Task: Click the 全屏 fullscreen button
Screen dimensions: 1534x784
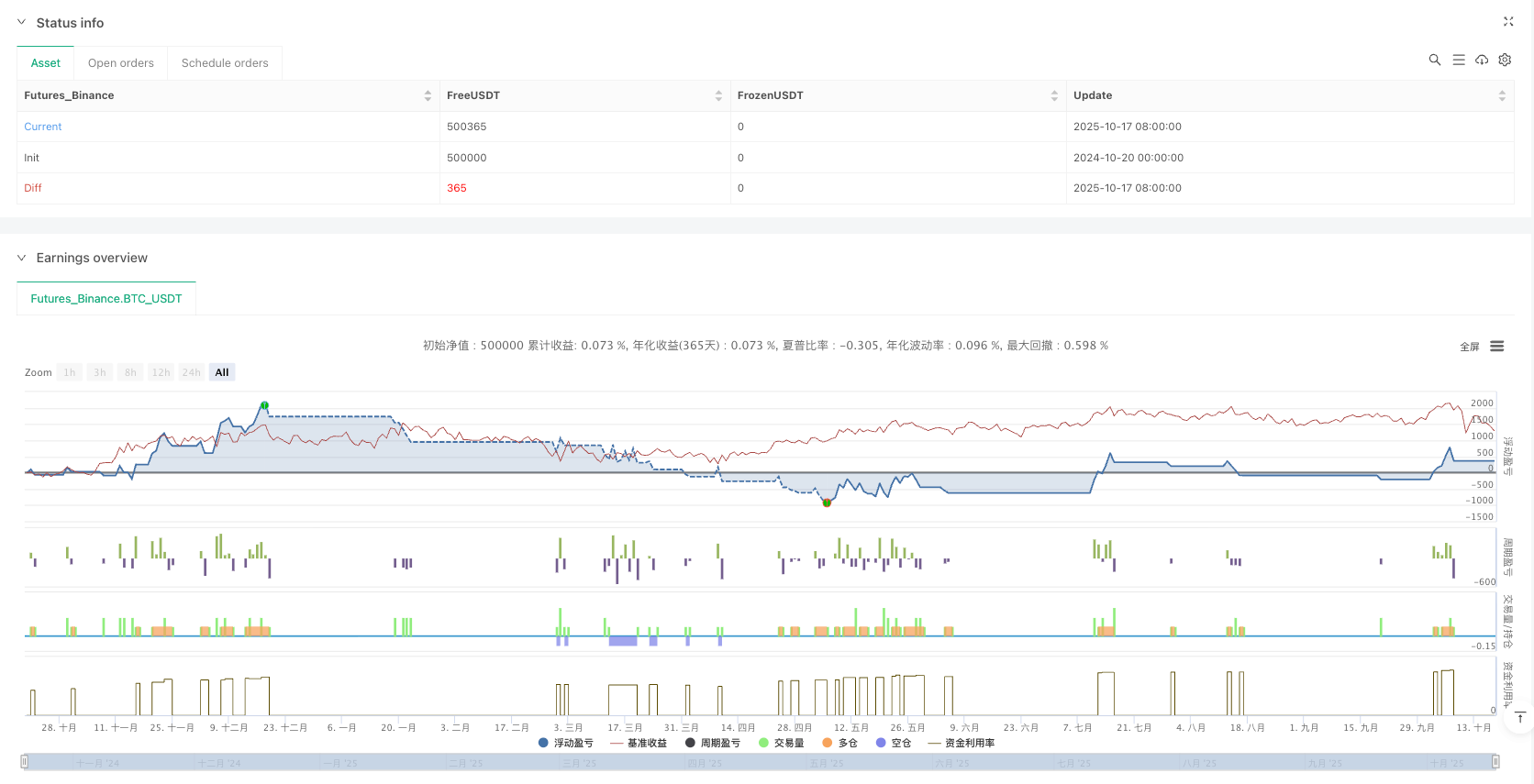Action: pyautogui.click(x=1469, y=347)
